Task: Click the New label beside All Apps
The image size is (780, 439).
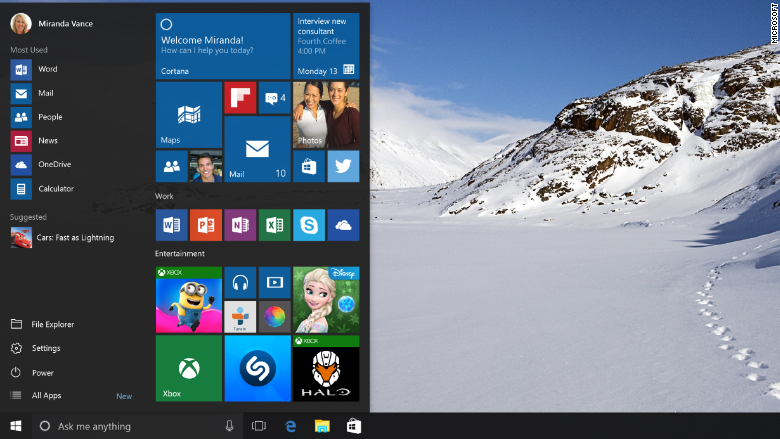Action: click(x=124, y=396)
